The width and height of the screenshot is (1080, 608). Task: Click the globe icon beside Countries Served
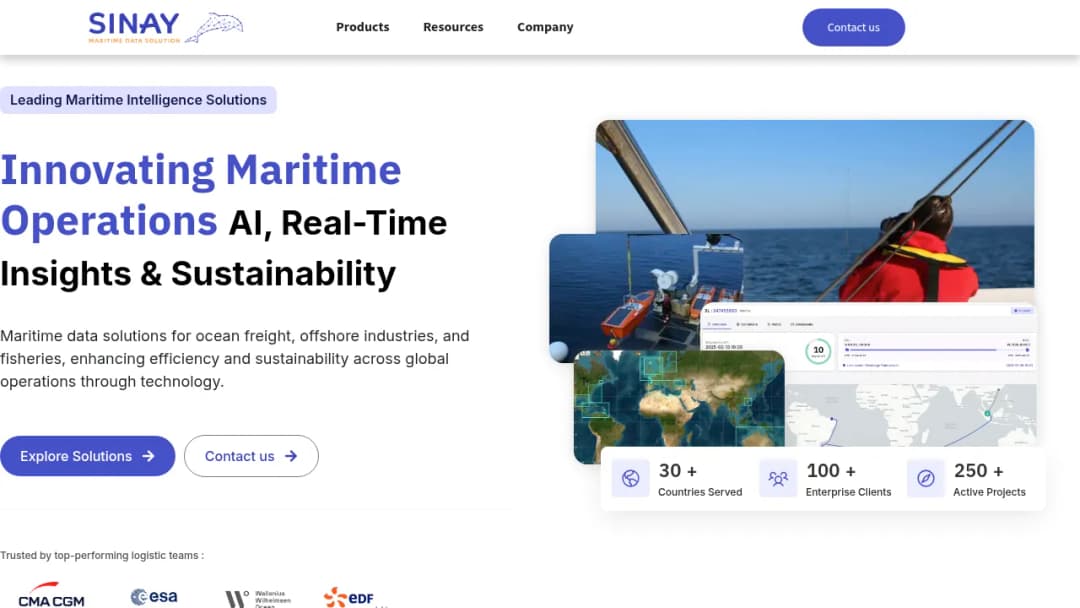(x=630, y=479)
